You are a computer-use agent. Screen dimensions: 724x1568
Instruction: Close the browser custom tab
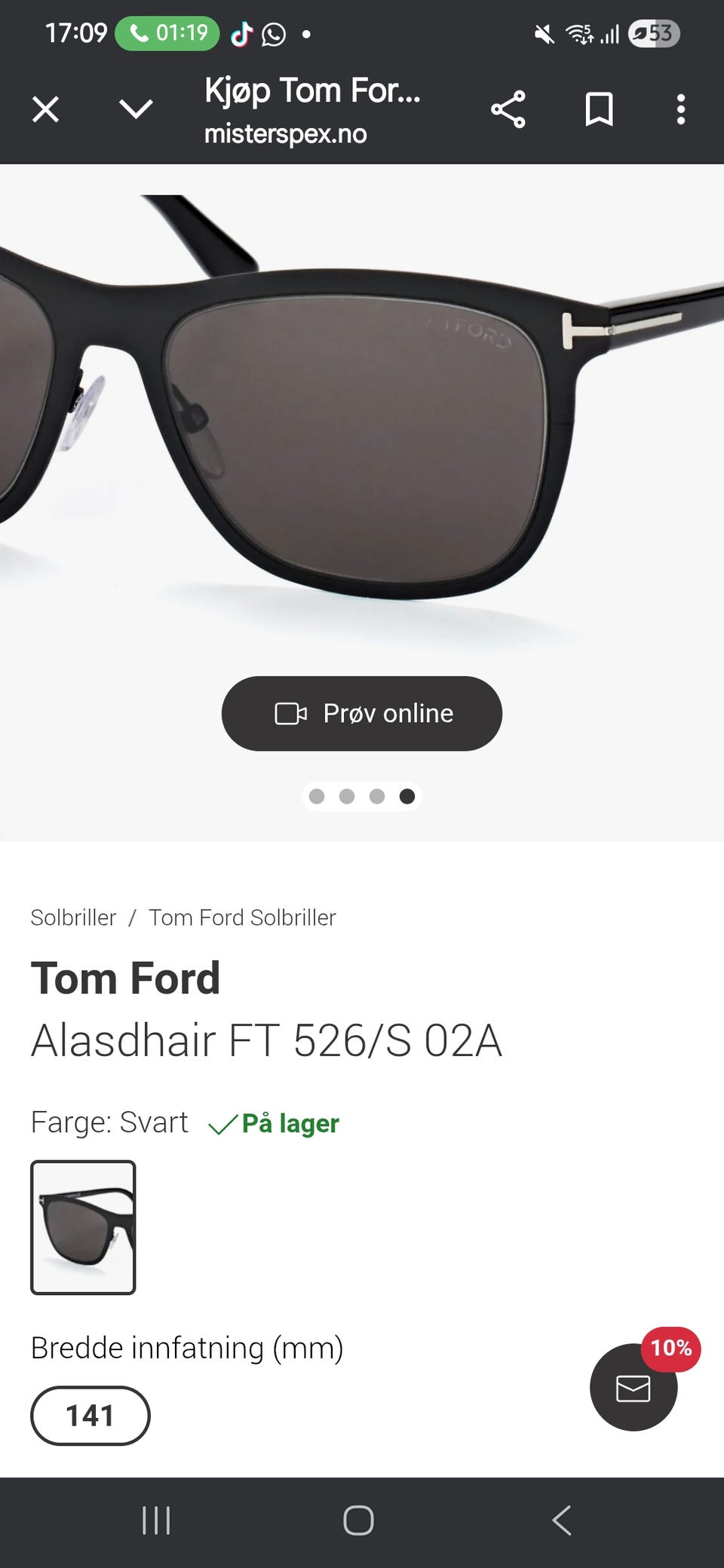[x=45, y=110]
